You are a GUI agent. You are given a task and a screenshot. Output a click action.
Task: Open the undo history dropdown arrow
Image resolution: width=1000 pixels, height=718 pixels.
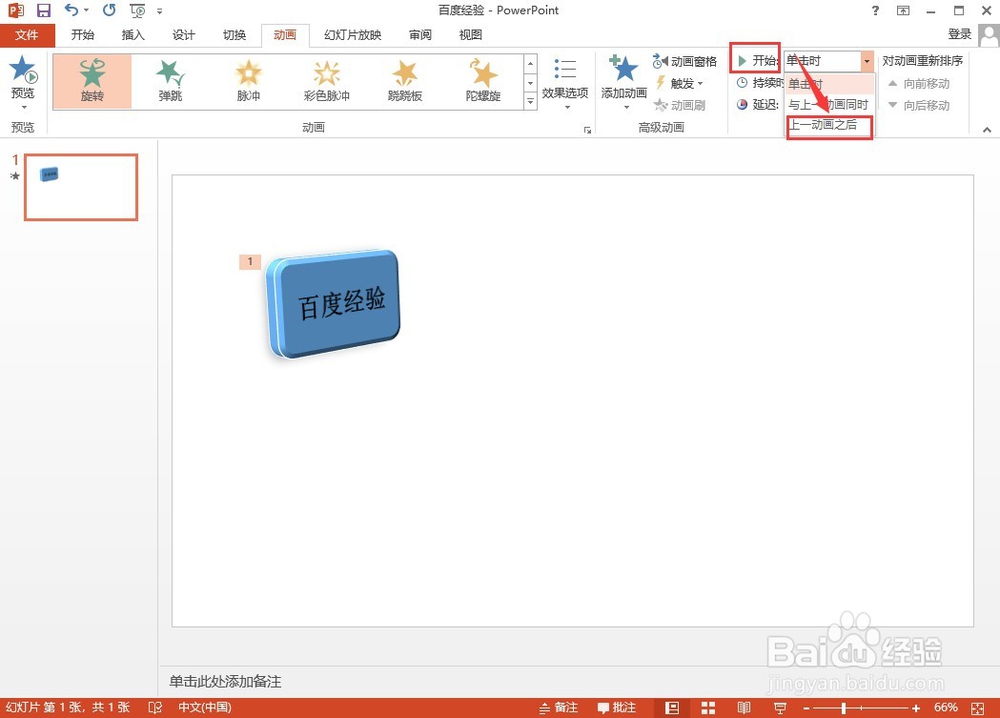click(86, 10)
